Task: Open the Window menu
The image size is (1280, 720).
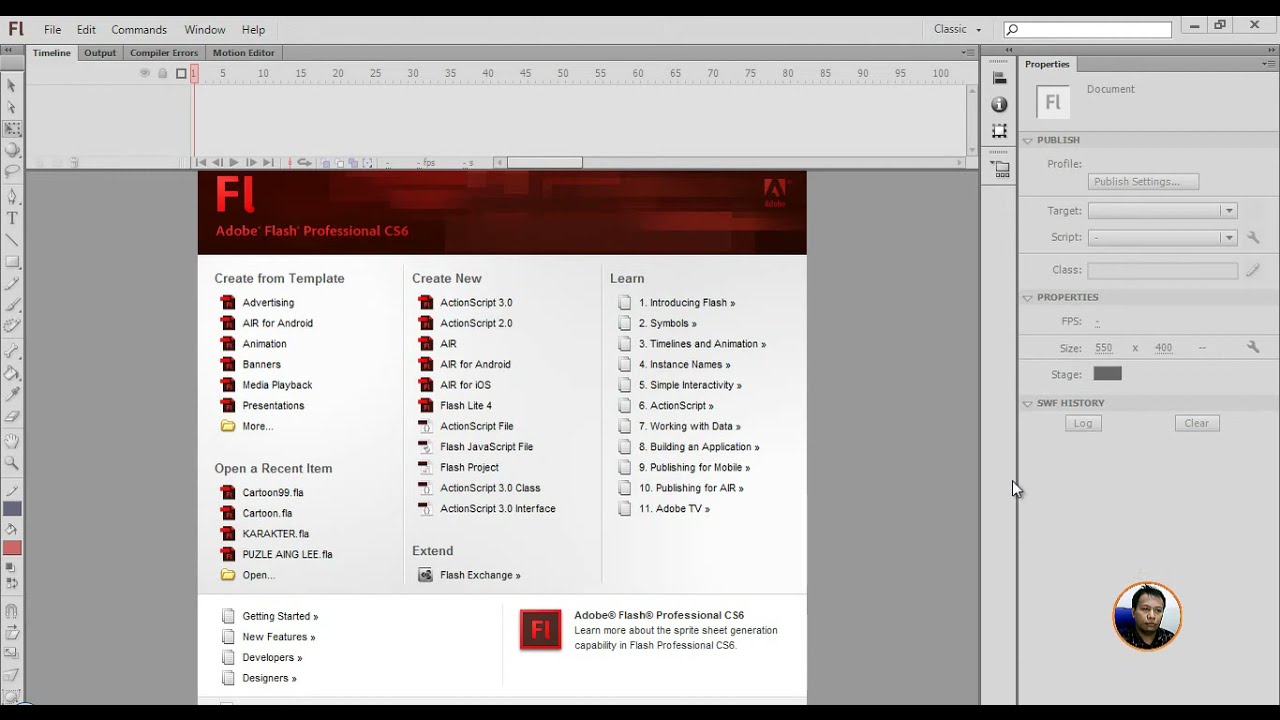Action: pyautogui.click(x=205, y=29)
